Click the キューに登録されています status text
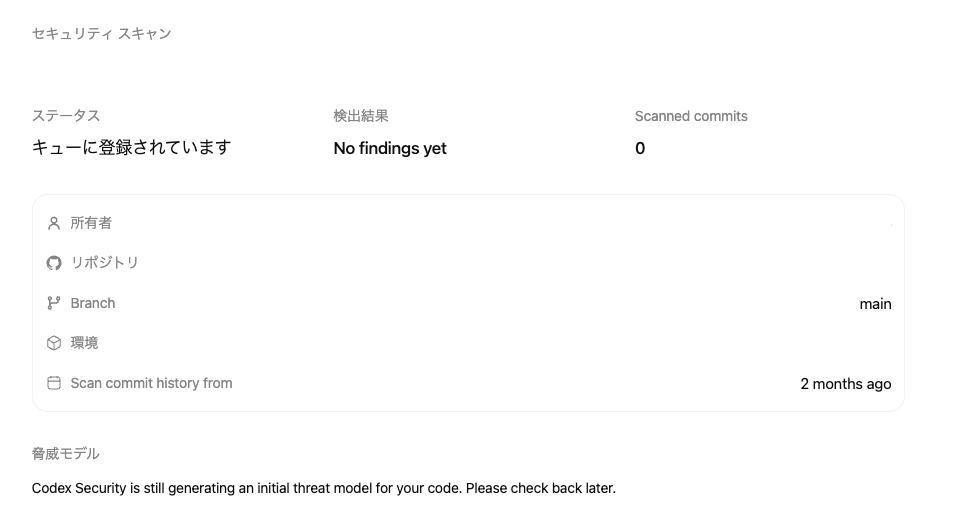The width and height of the screenshot is (969, 517). [131, 148]
